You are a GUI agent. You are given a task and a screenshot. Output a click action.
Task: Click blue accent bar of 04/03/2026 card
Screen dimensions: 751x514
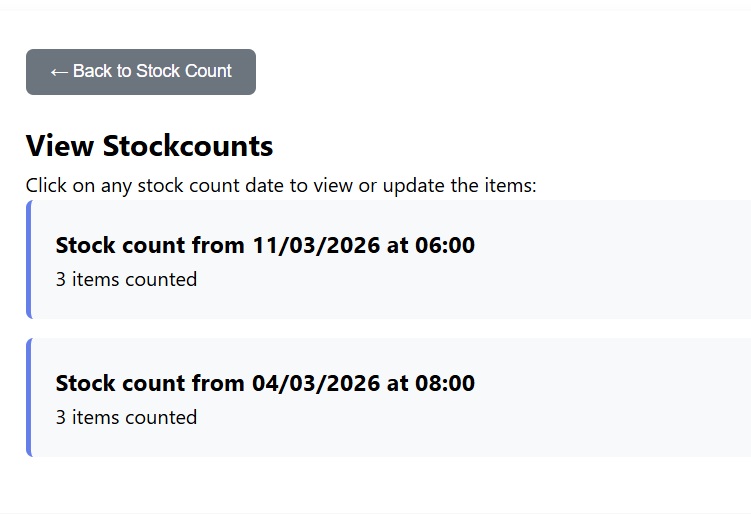pyautogui.click(x=29, y=397)
